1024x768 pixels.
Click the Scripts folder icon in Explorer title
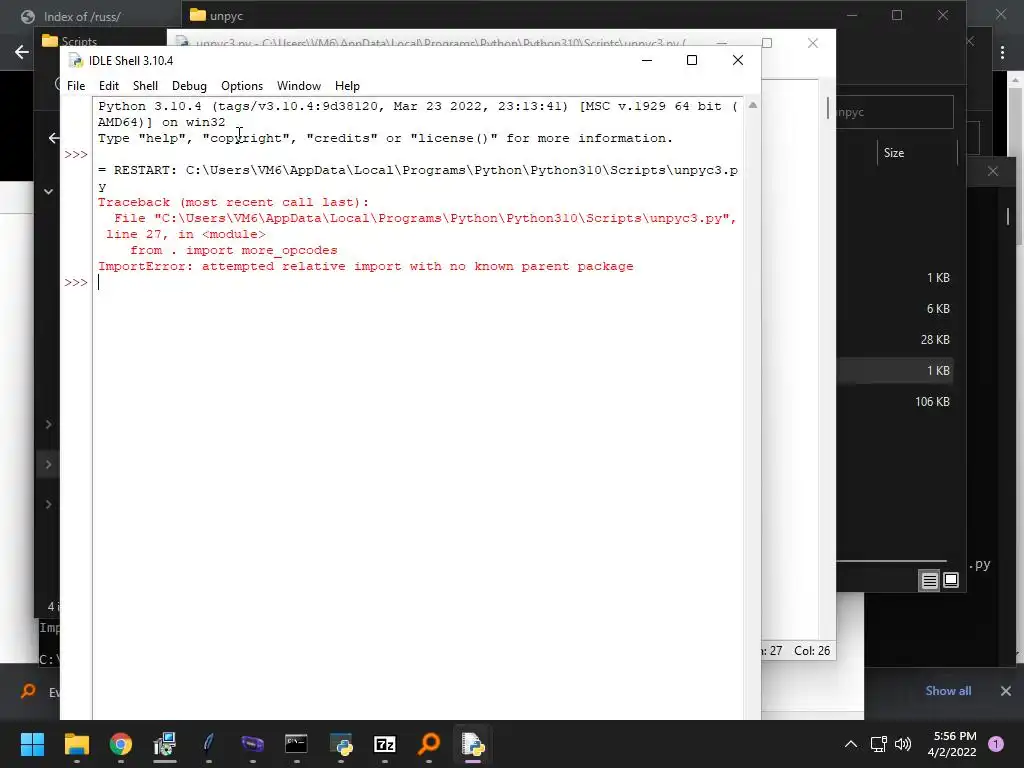coord(50,40)
